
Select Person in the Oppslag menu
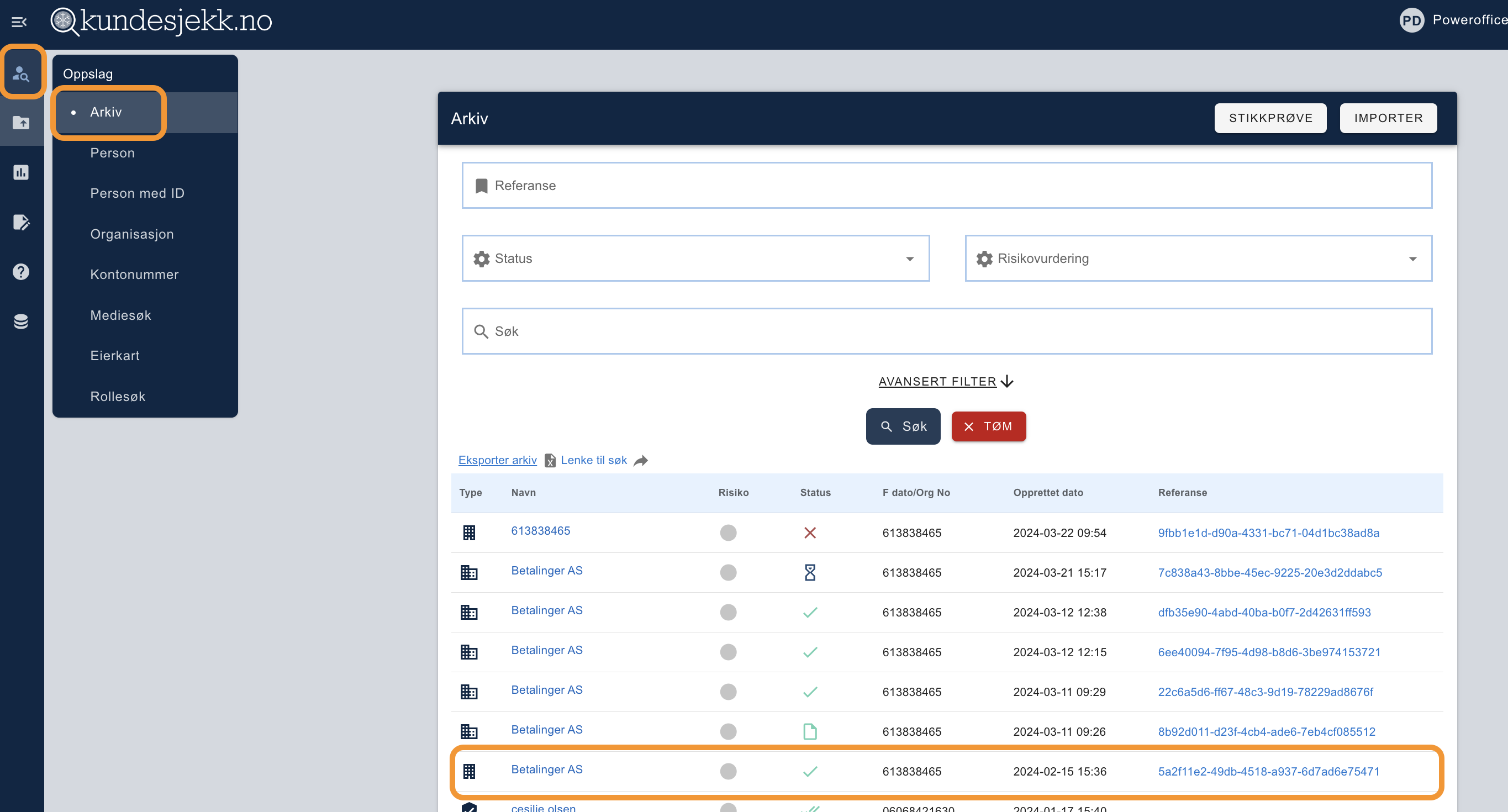[x=112, y=153]
